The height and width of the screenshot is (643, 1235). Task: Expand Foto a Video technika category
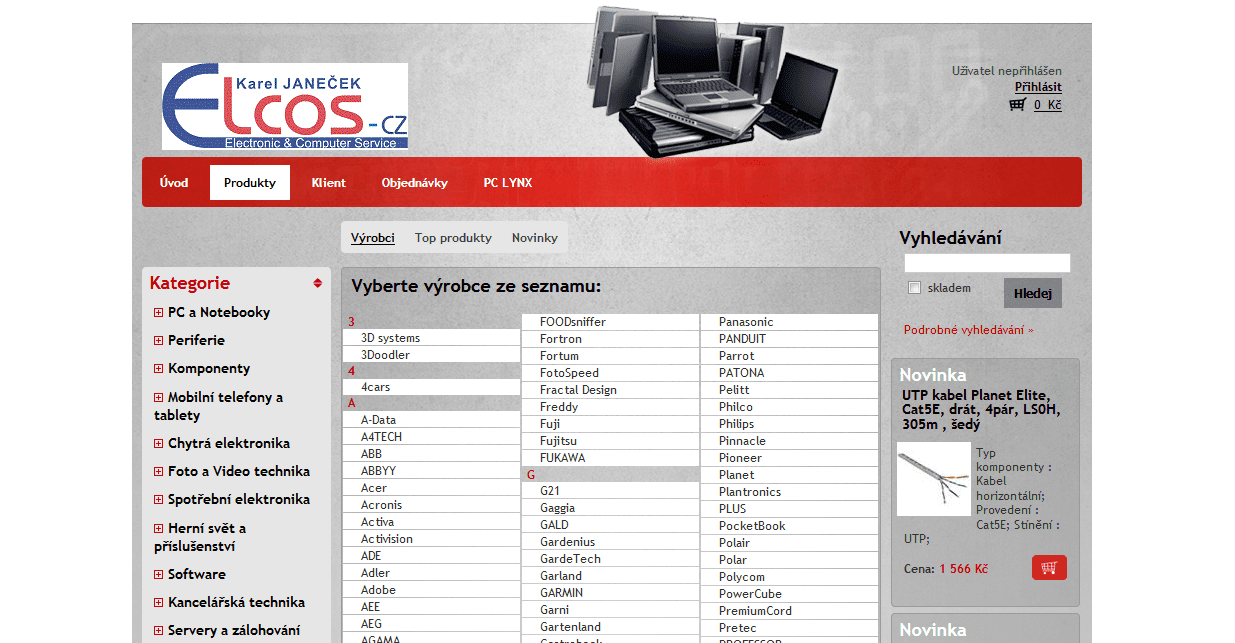tap(158, 471)
